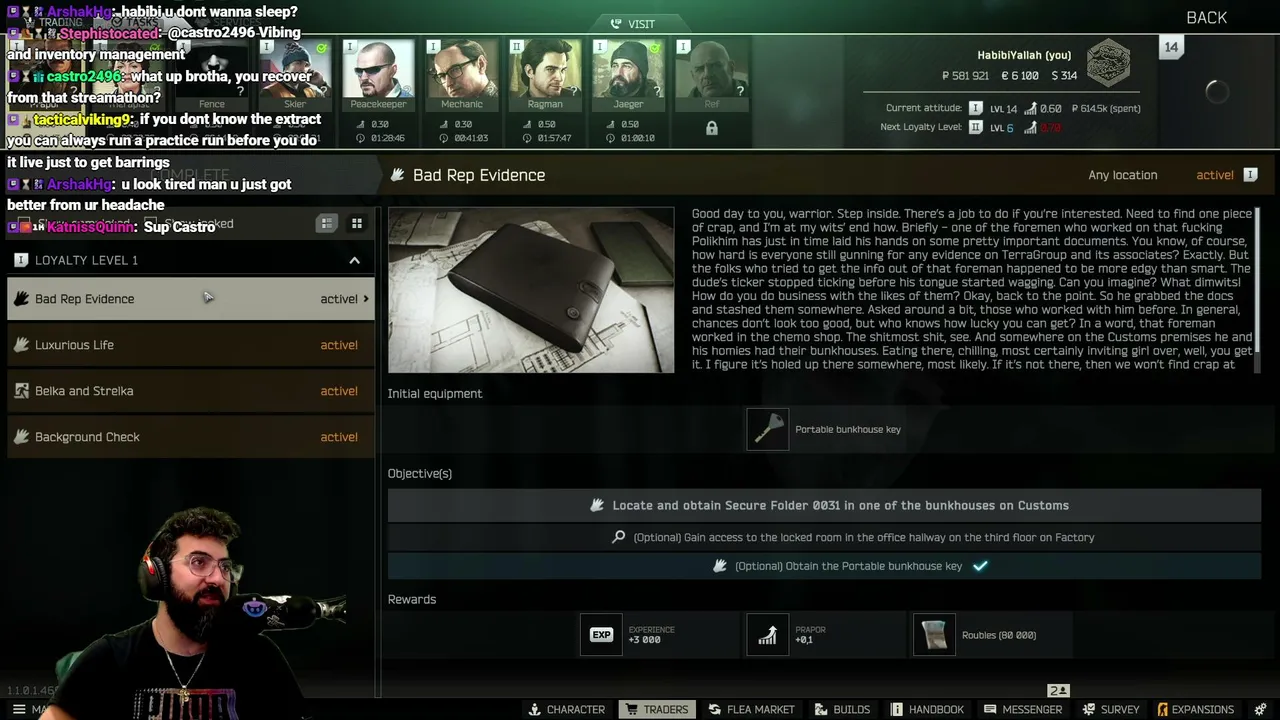The width and height of the screenshot is (1280, 720).
Task: Open settings via the gear icon
Action: [x=1261, y=709]
